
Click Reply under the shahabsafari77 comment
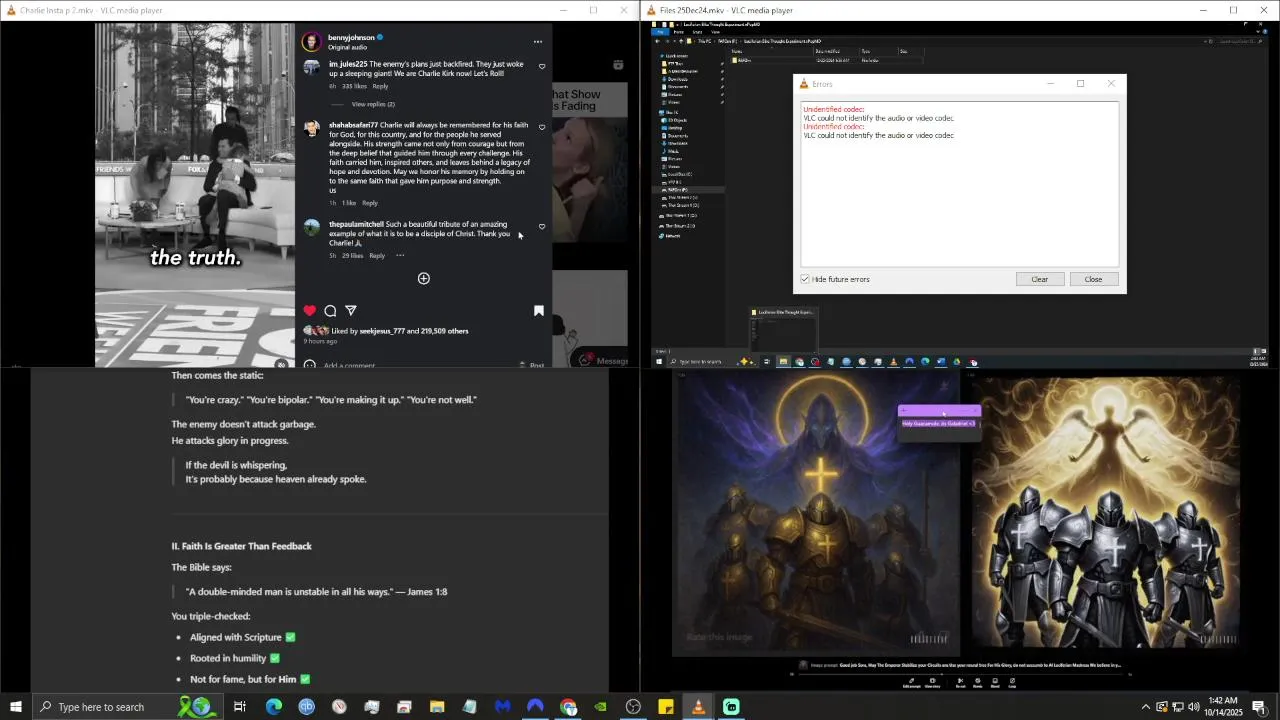tap(369, 203)
